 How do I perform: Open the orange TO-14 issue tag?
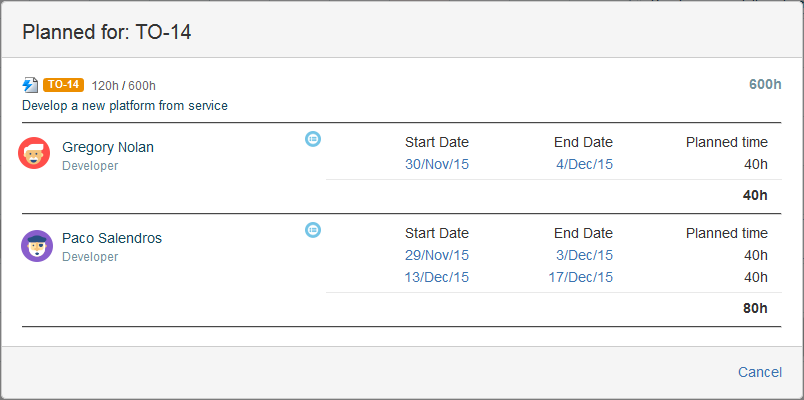63,85
